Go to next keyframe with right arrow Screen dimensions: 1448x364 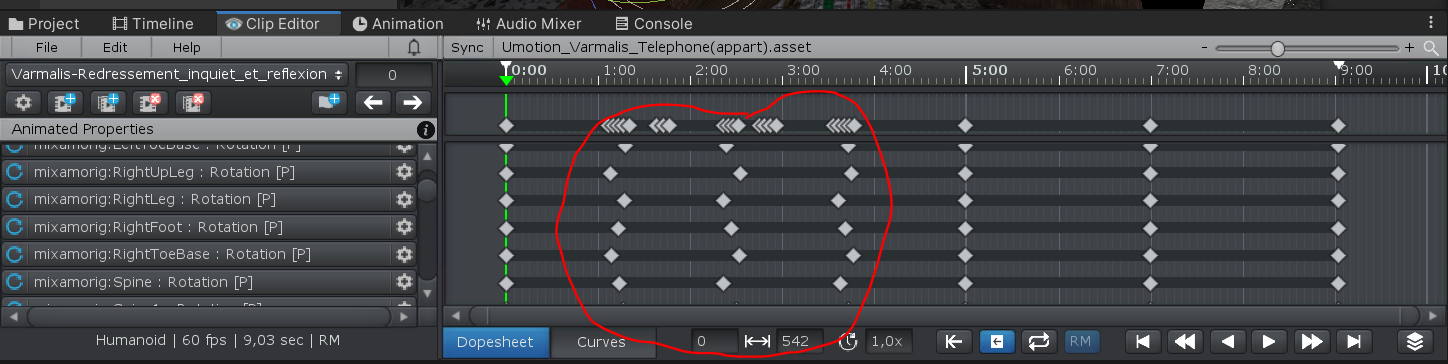pyautogui.click(x=411, y=102)
